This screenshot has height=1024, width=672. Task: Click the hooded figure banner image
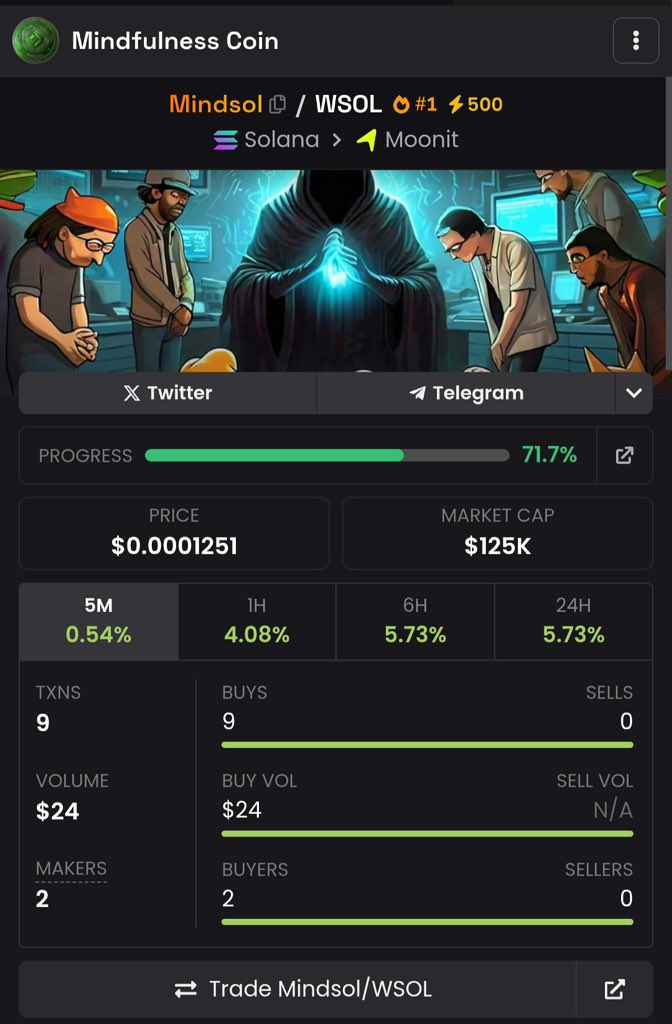[336, 271]
